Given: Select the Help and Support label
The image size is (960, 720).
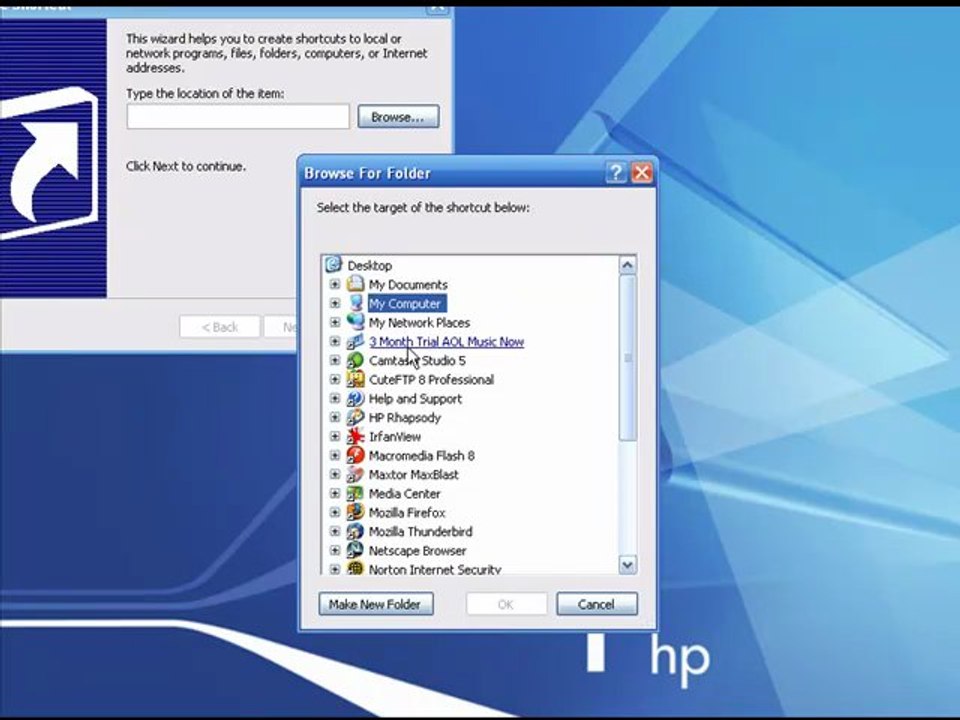Looking at the screenshot, I should pos(415,398).
